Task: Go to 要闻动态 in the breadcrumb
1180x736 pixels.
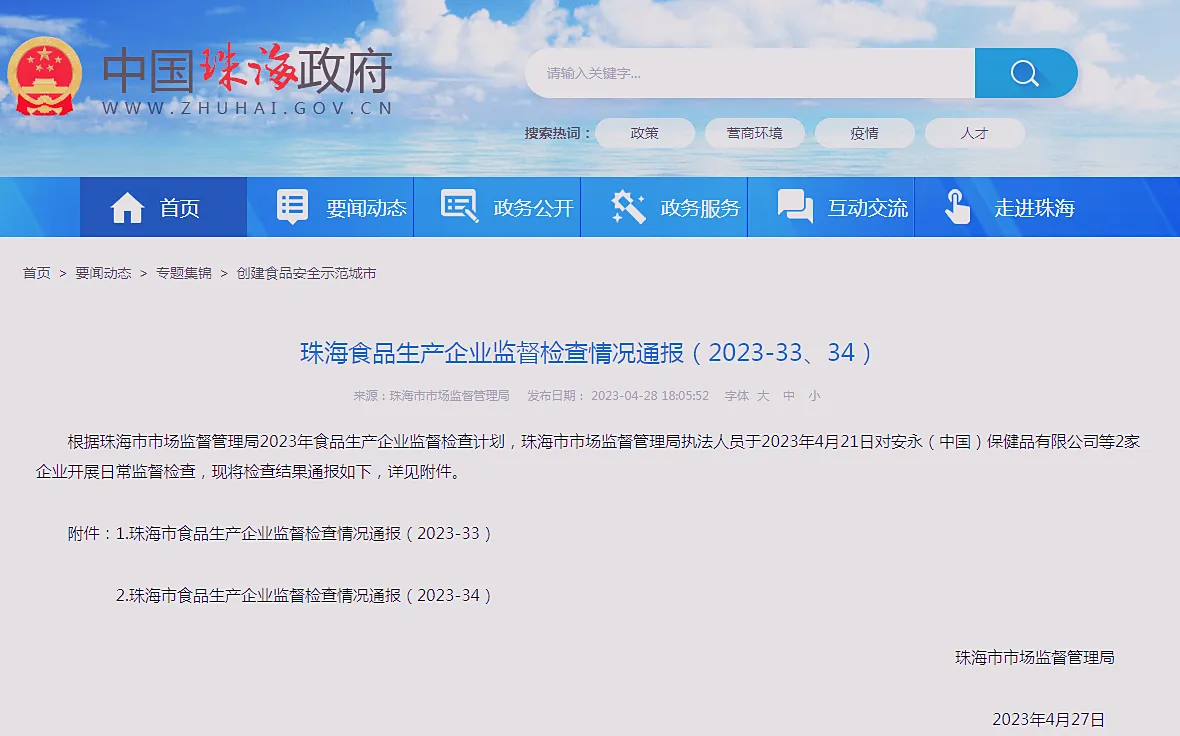Action: click(x=103, y=273)
